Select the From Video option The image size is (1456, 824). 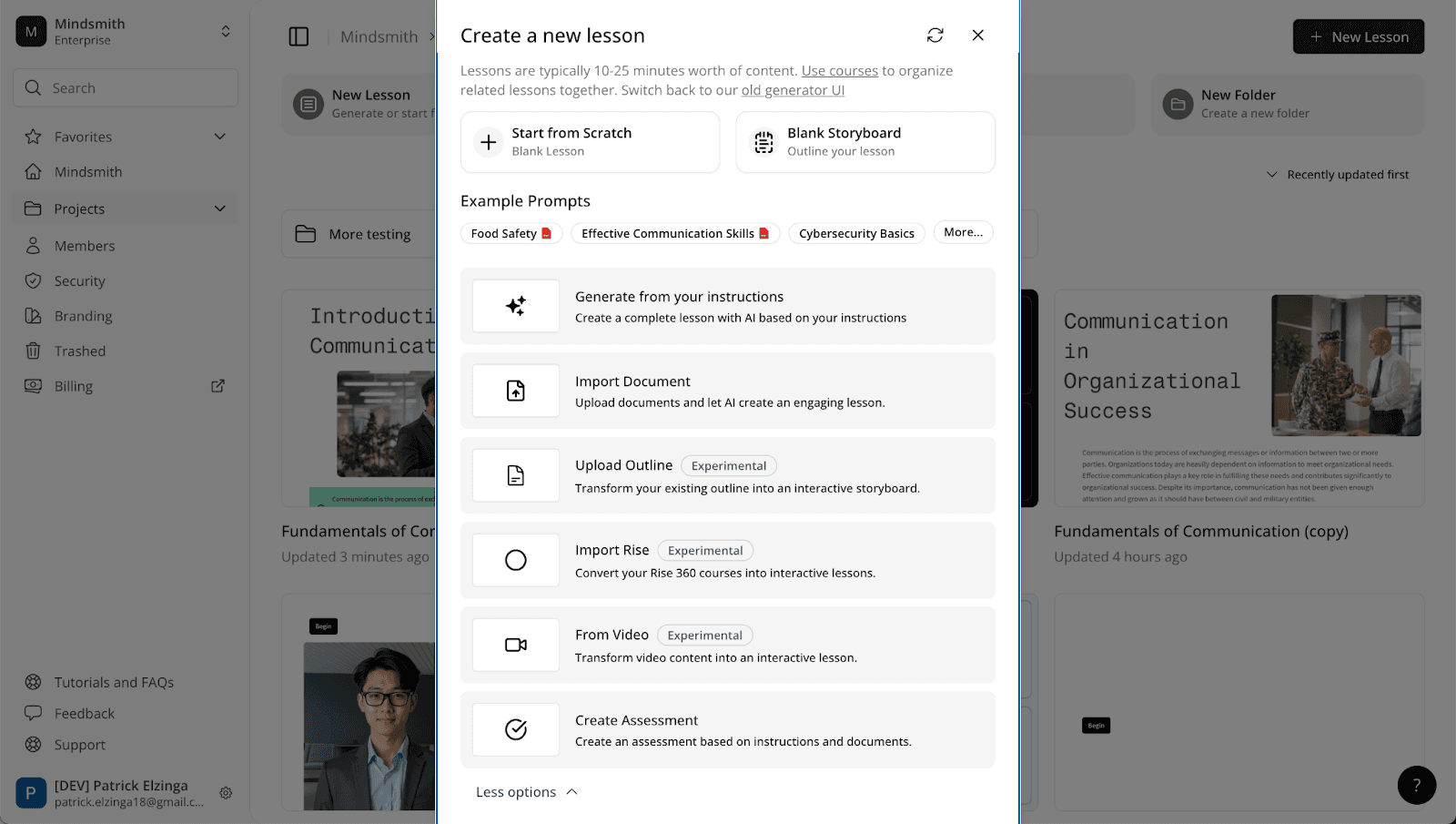point(728,645)
